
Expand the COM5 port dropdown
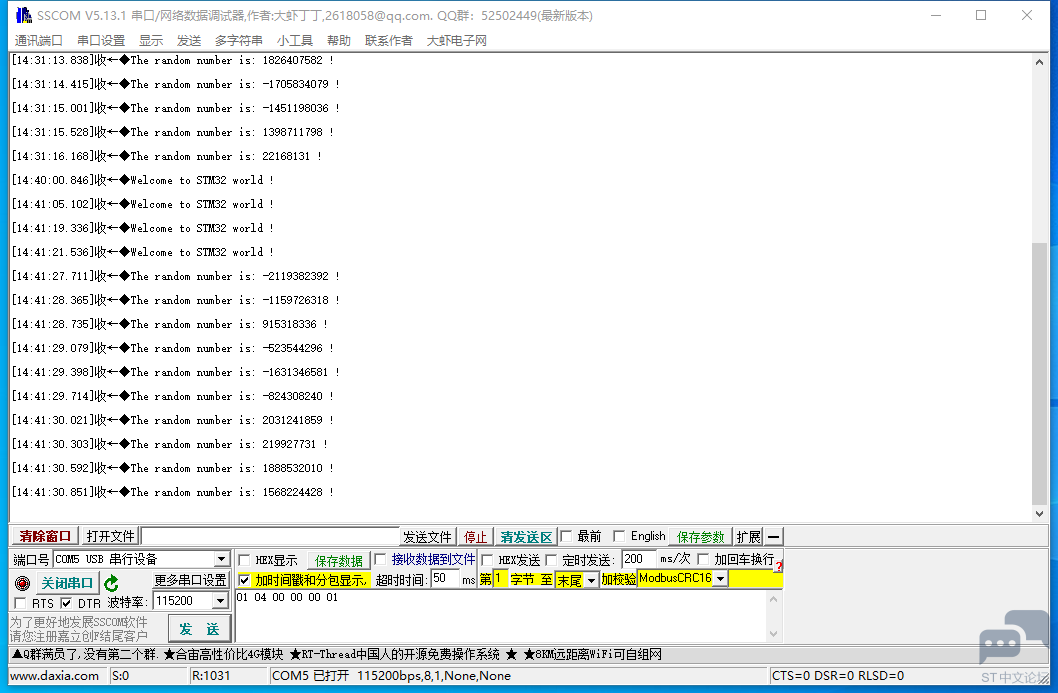221,559
